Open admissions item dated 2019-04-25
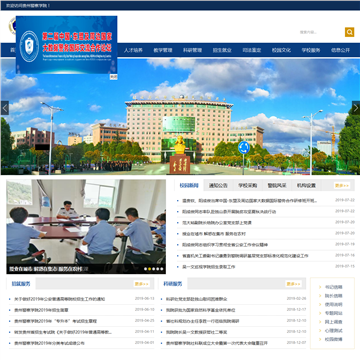360x360 pixels. (55, 321)
